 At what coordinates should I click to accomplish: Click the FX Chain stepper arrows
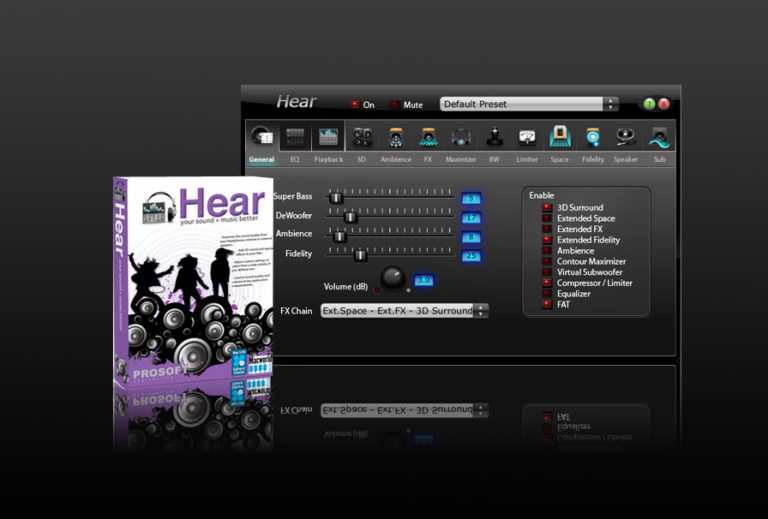point(481,311)
